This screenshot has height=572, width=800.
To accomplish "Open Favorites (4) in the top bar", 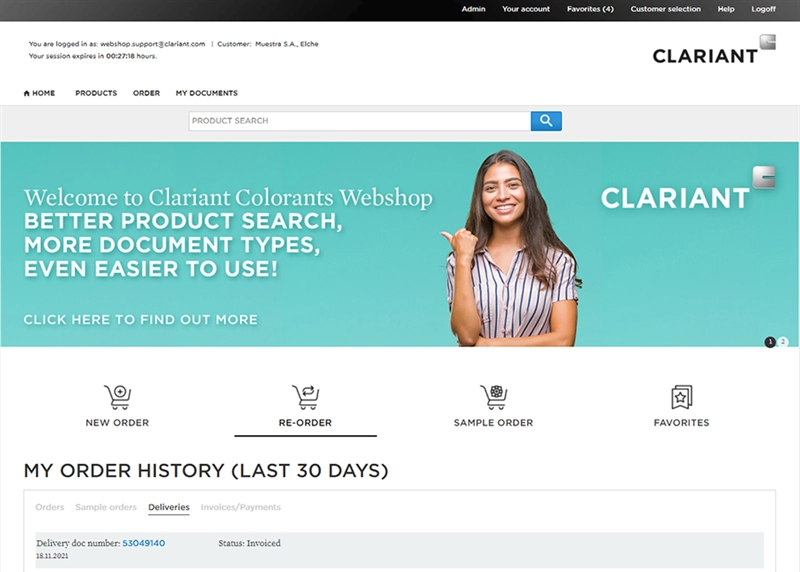I will click(x=590, y=9).
